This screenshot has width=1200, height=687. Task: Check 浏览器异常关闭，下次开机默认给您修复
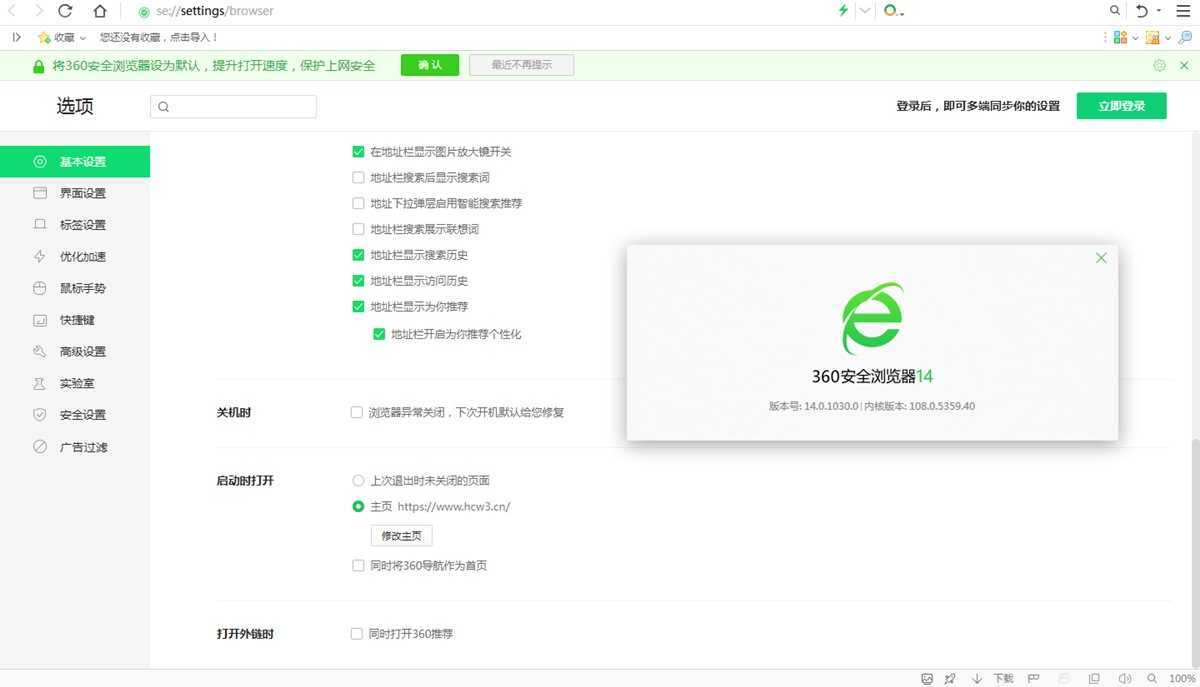click(357, 412)
